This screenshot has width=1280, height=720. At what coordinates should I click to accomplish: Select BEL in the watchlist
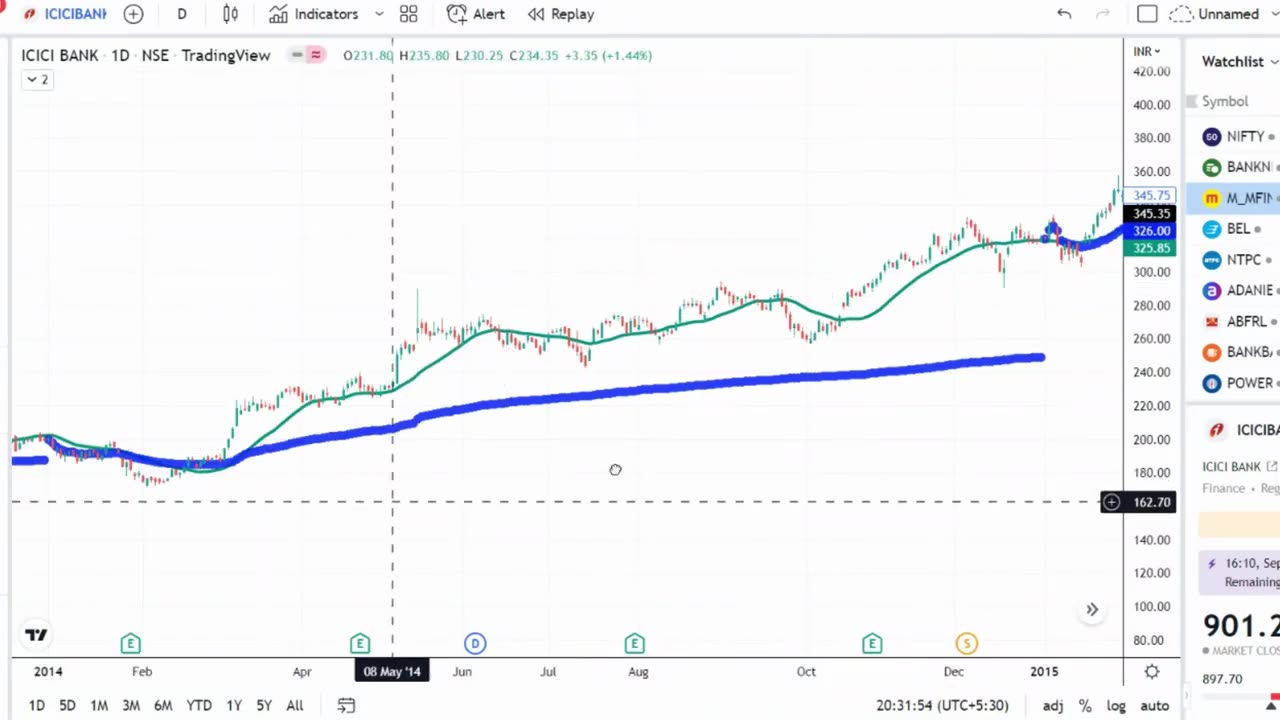pyautogui.click(x=1233, y=229)
